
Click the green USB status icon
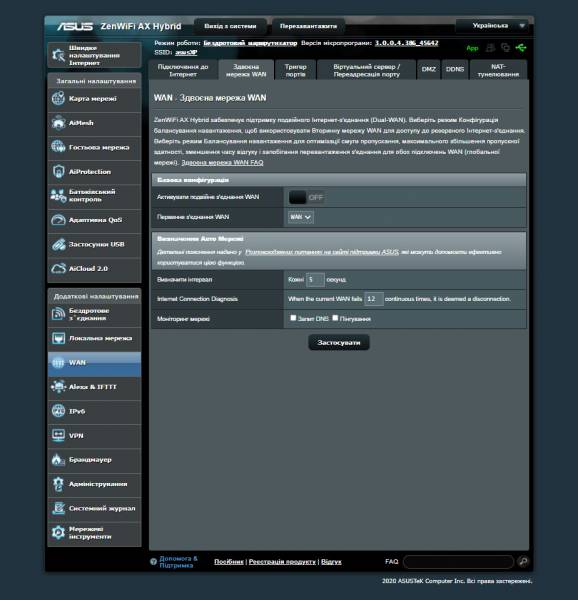pyautogui.click(x=521, y=48)
